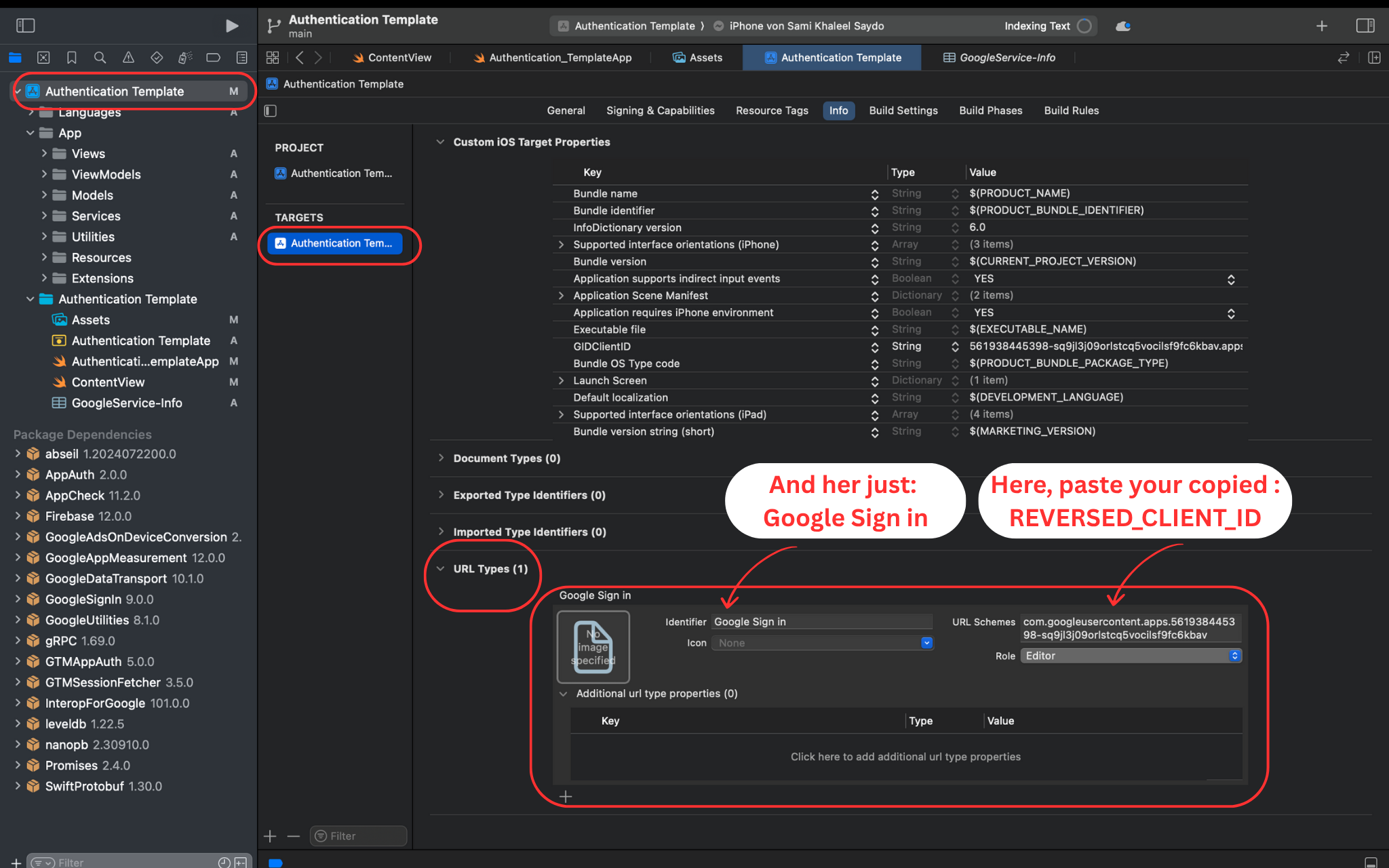
Task: Open the Role Editor dropdown
Action: point(1131,656)
